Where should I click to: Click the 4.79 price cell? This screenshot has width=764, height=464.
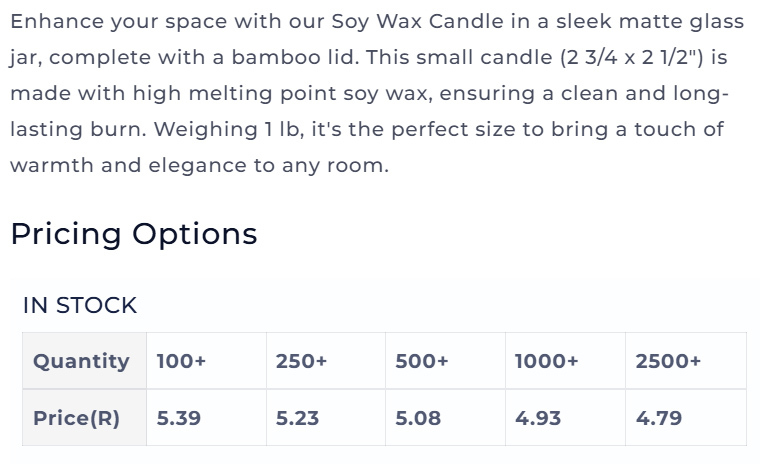coord(686,418)
